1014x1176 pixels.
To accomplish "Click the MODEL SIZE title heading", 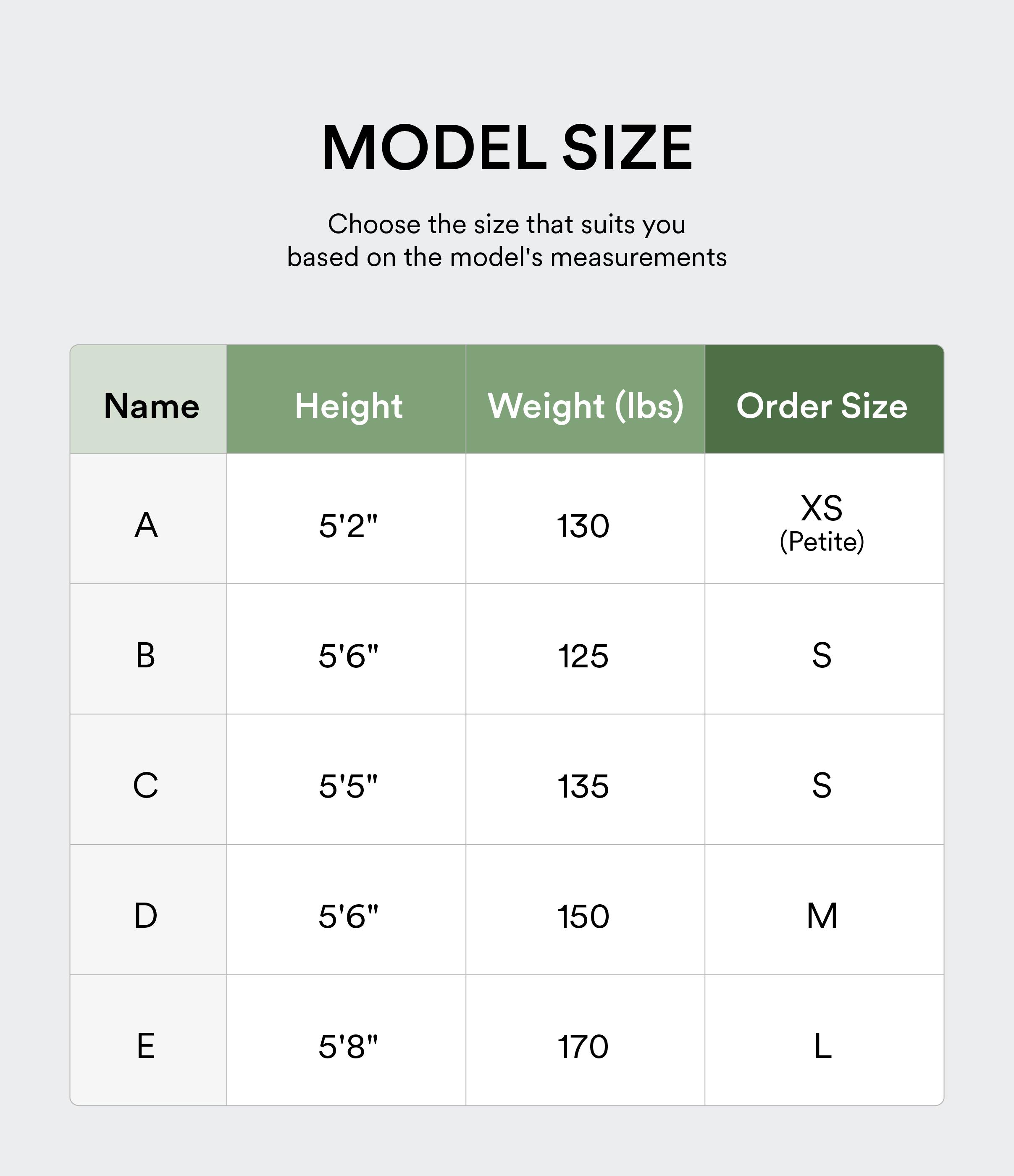I will [507, 148].
